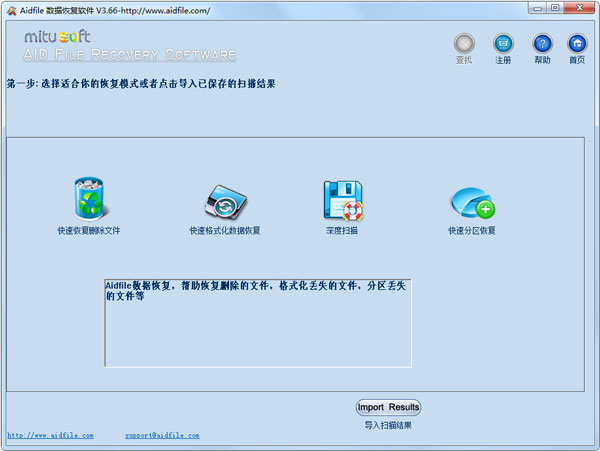The image size is (600, 451).
Task: Click the 导入扫描结果 label
Action: point(388,425)
